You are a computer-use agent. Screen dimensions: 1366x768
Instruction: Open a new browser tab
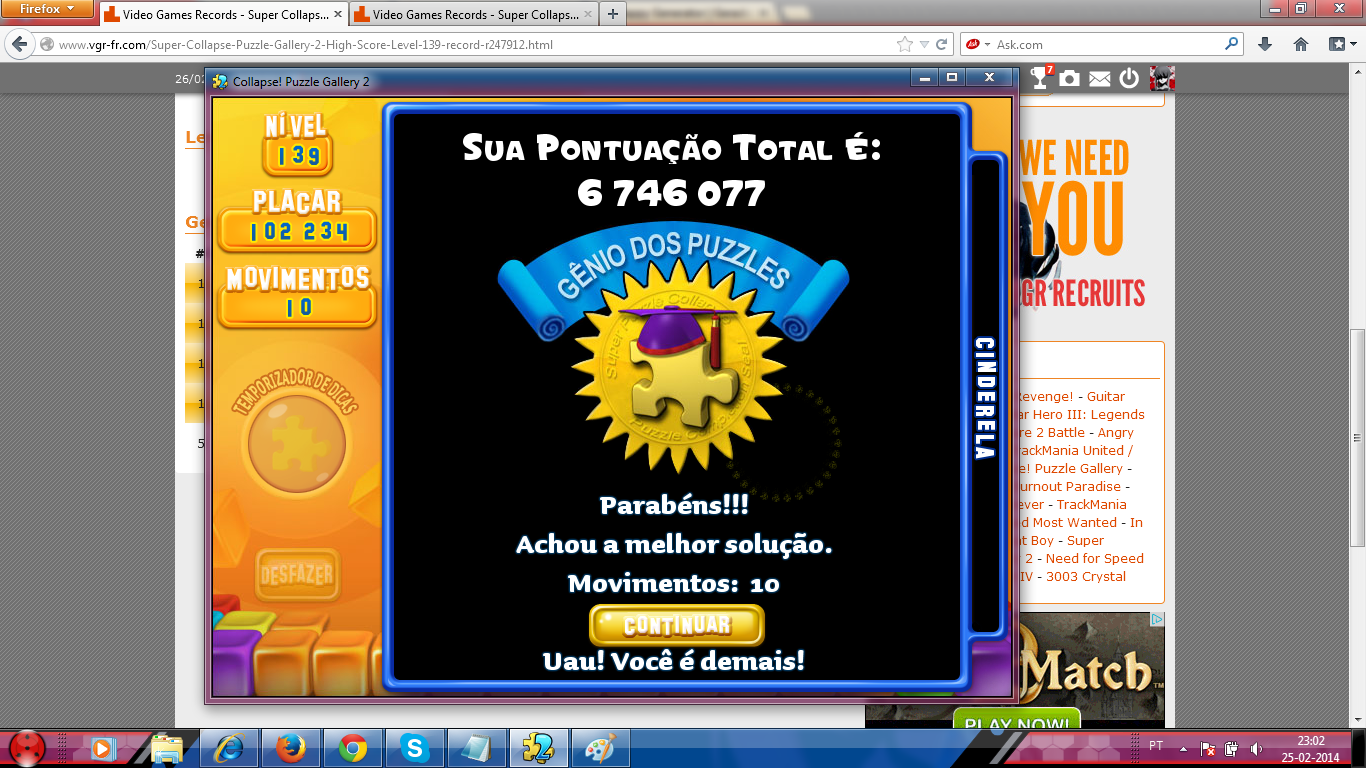[x=612, y=15]
